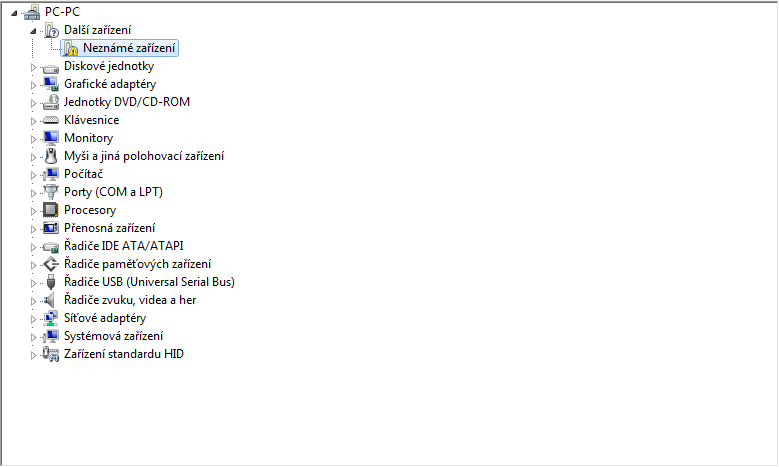Select Systémová zařízení entry

tap(113, 336)
